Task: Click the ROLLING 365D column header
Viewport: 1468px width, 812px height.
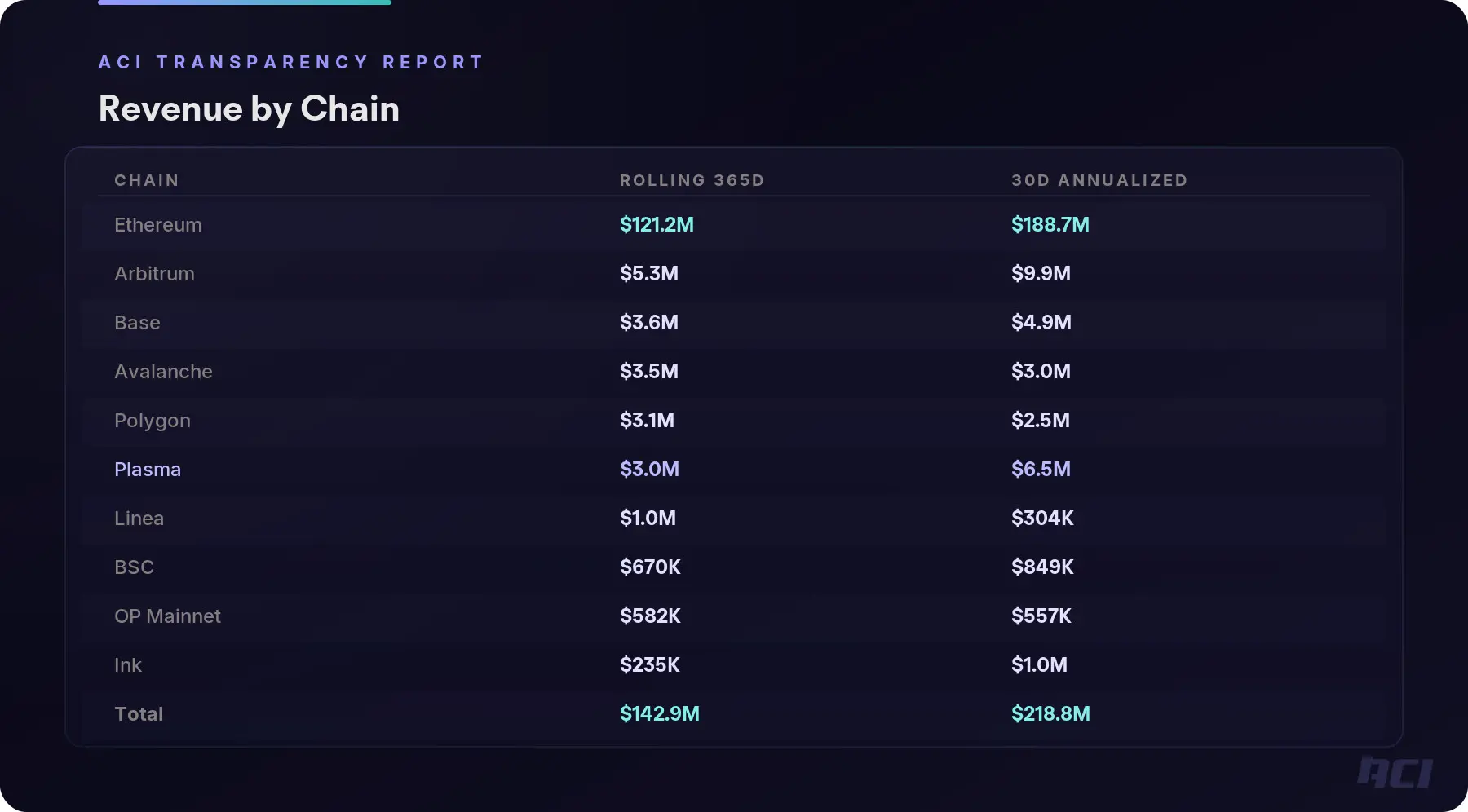Action: pos(692,180)
